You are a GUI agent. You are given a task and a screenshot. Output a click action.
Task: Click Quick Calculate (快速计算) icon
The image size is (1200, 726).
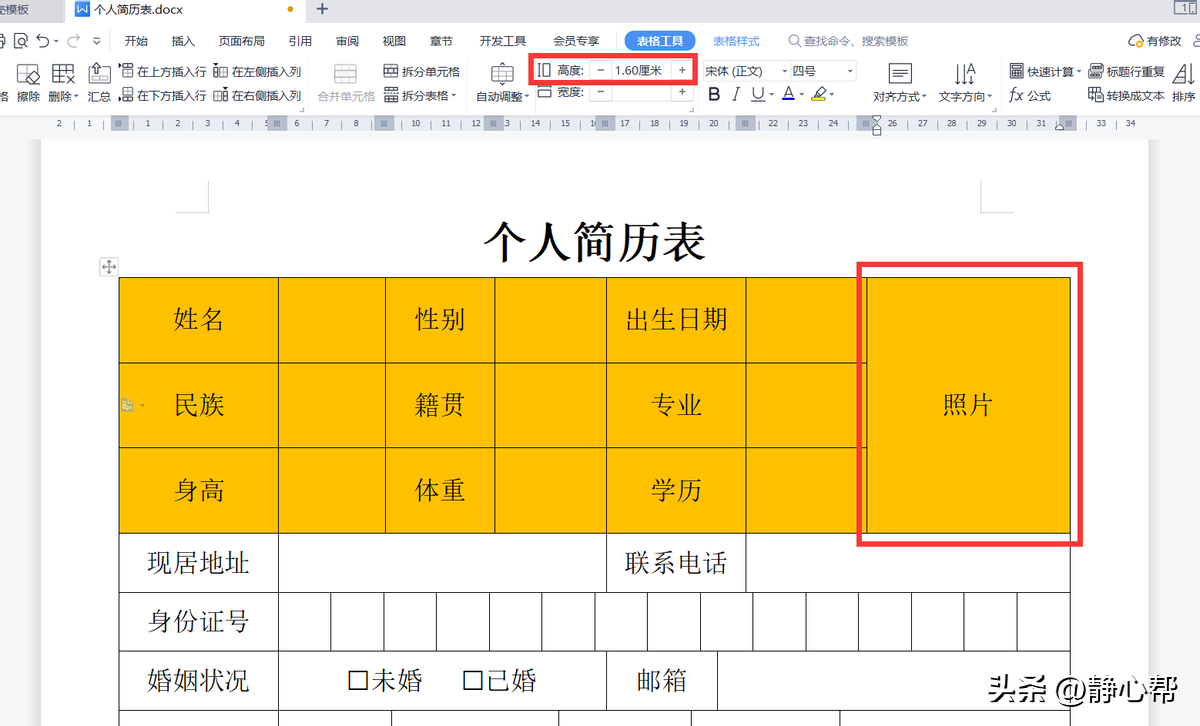(x=1016, y=72)
